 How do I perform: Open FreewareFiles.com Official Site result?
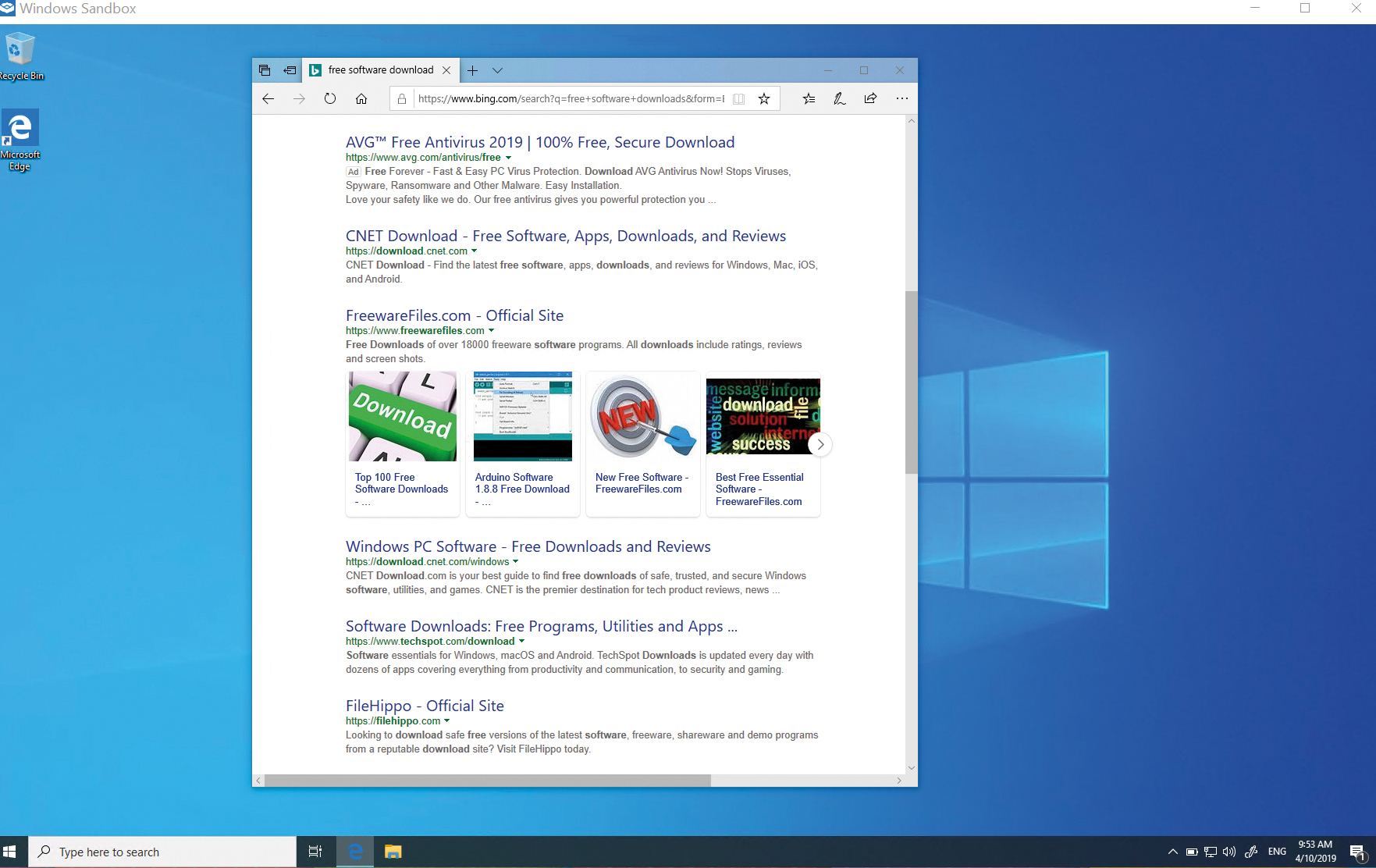pos(454,315)
